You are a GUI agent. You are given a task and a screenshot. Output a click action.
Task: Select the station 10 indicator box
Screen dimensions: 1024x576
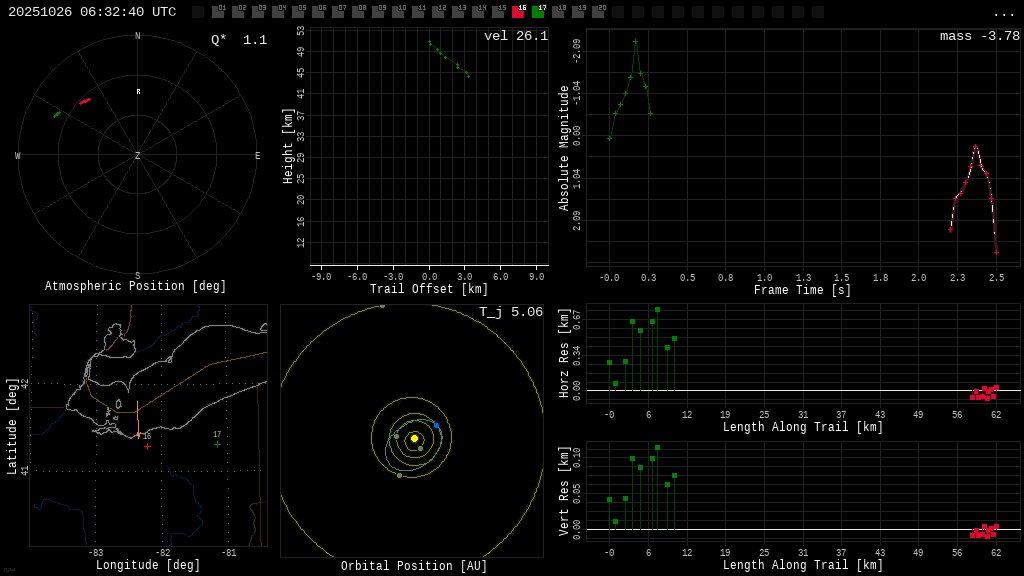tap(398, 12)
